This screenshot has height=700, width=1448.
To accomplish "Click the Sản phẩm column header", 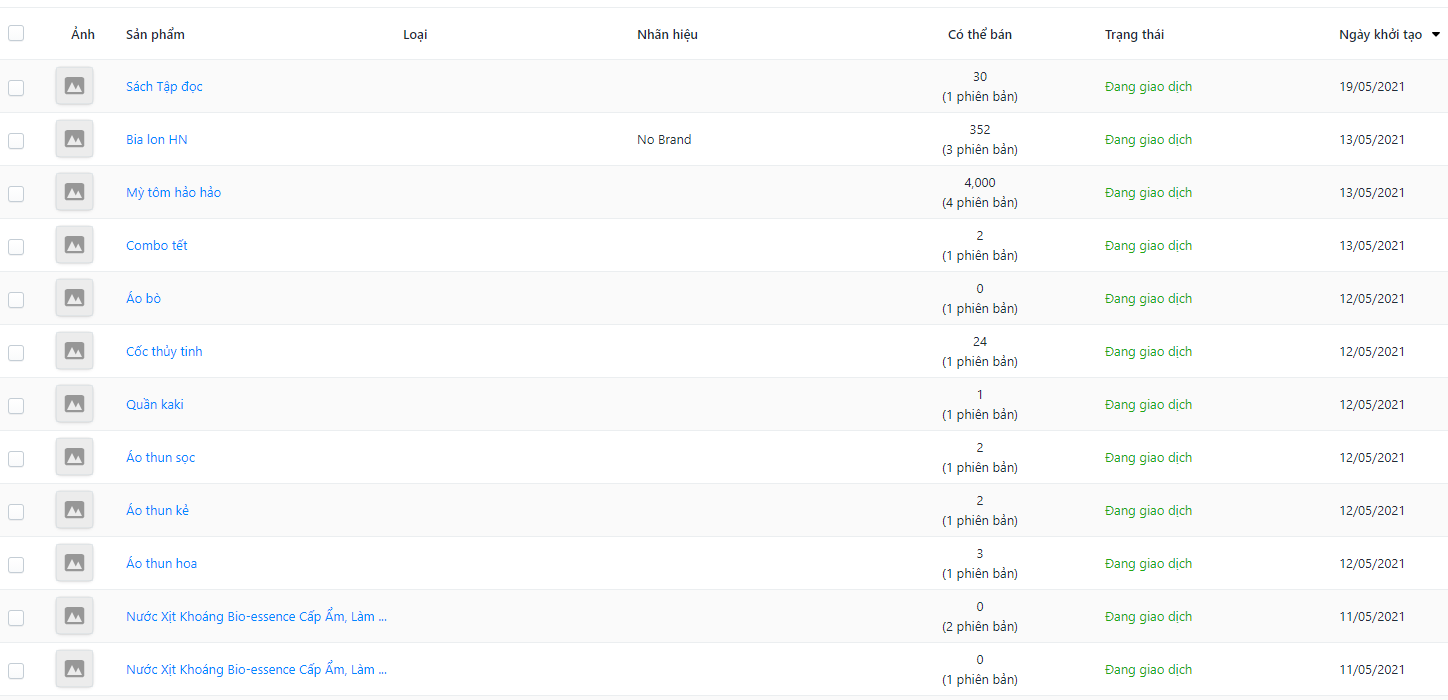I will tap(155, 35).
